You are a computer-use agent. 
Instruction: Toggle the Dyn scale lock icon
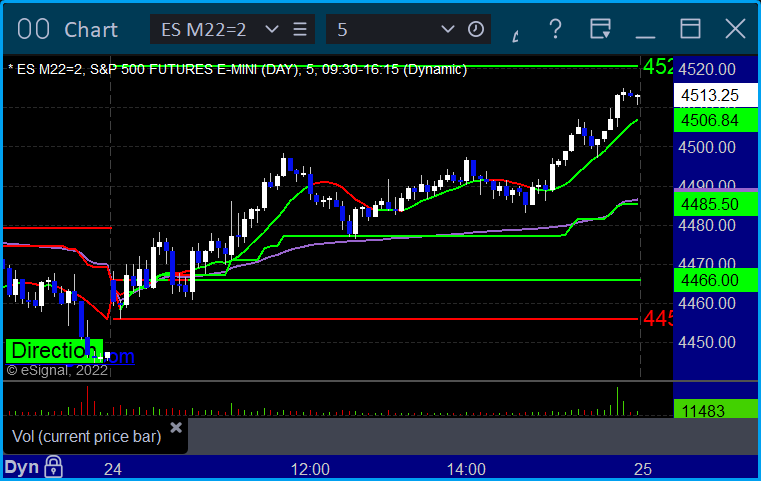click(53, 467)
